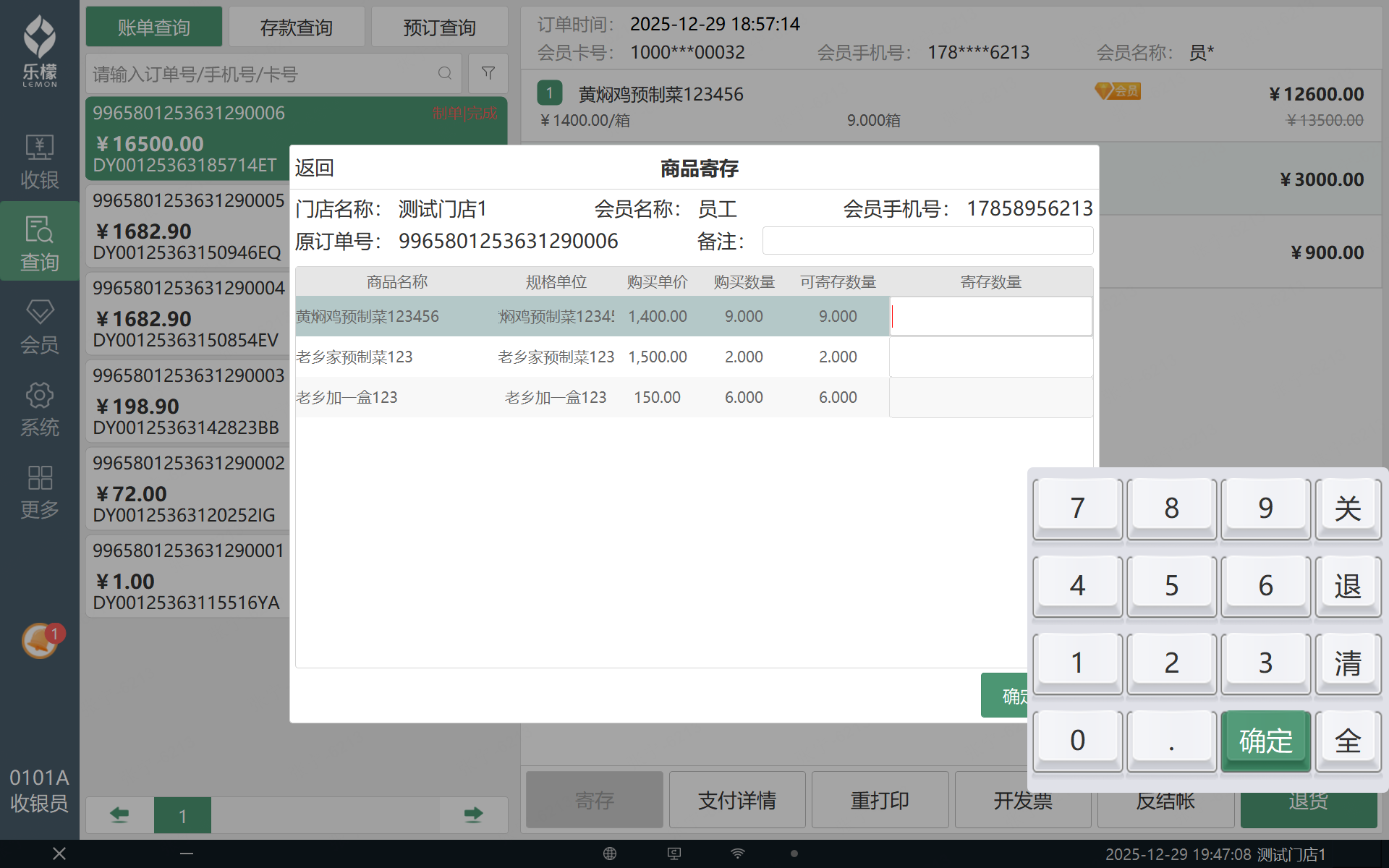
Task: Open the 系统 settings gear icon
Action: 39,408
